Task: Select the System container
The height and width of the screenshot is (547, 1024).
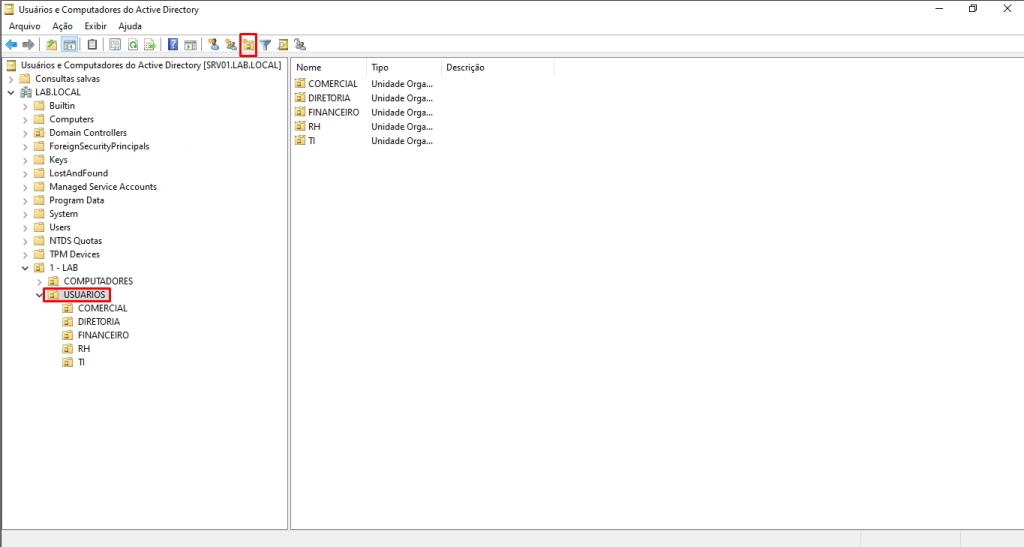Action: pyautogui.click(x=63, y=214)
